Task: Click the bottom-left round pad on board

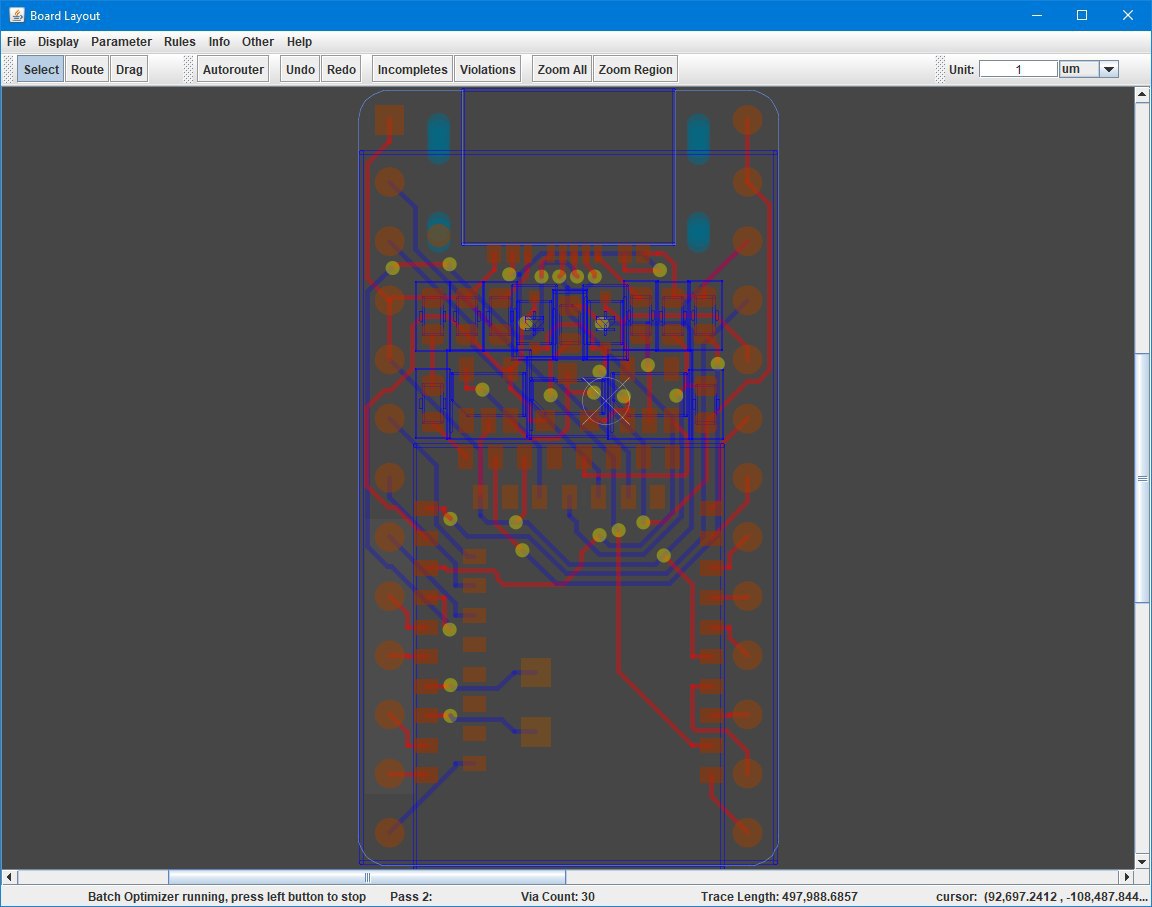Action: [x=389, y=833]
